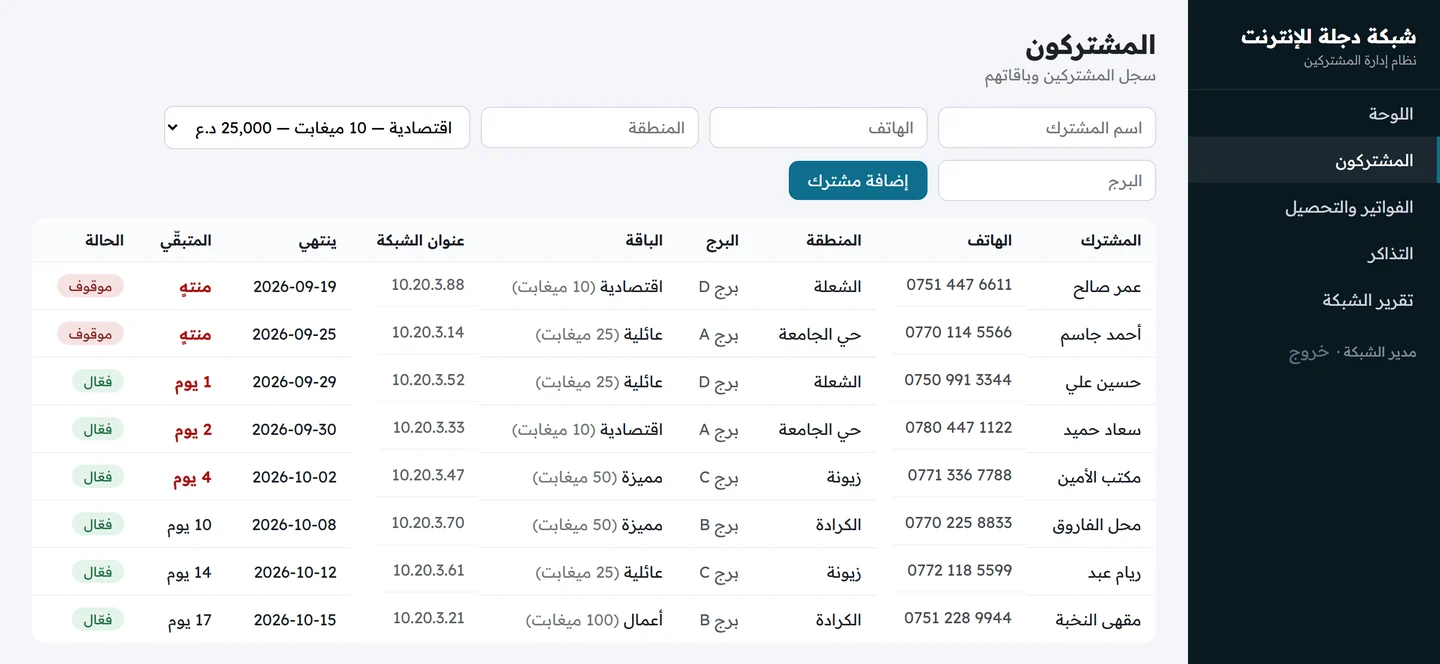Click remaining 4 يوم for مكتب الأمين
Screen dimensions: 1440x664
[192, 478]
